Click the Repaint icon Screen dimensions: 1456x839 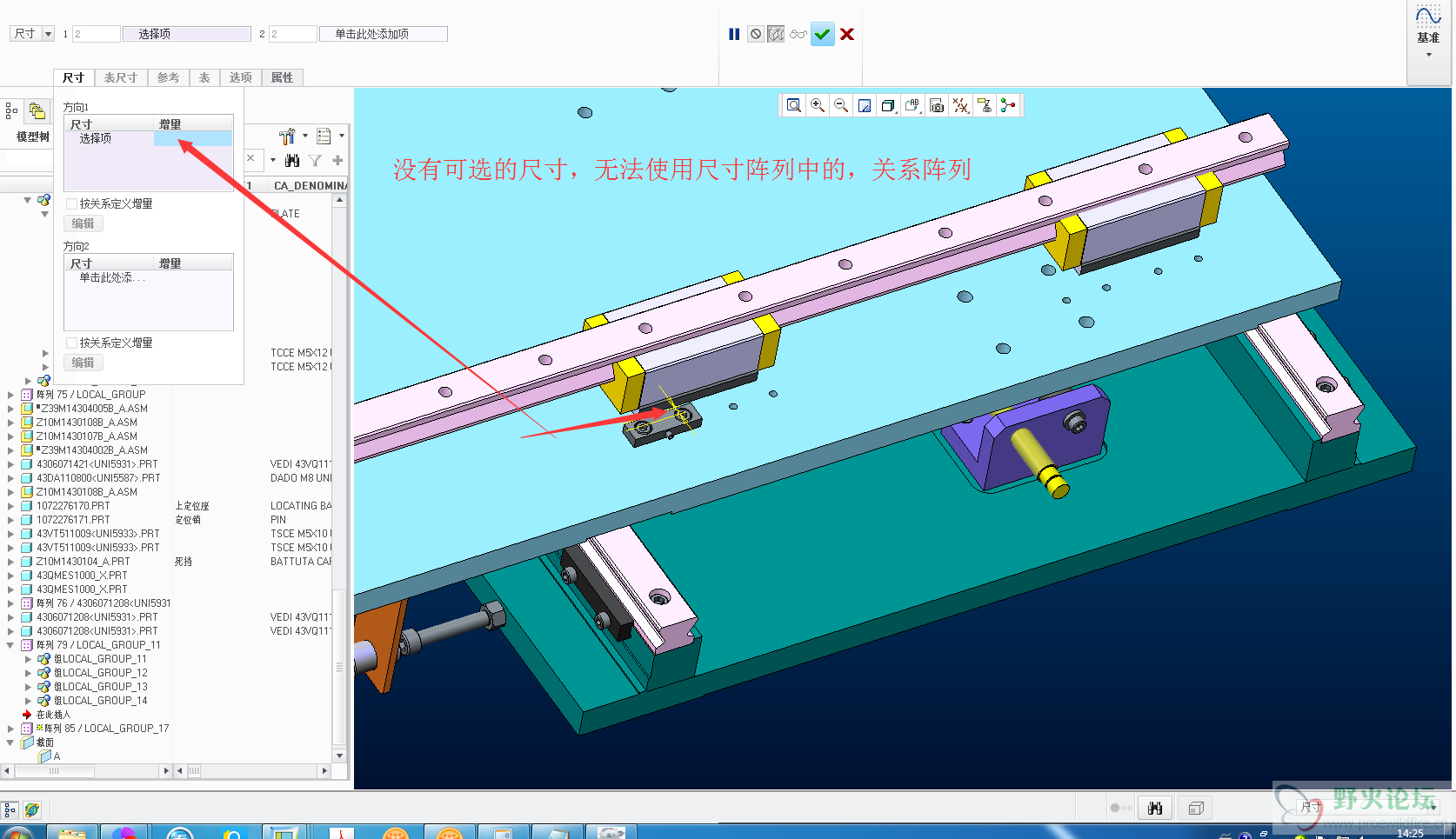tap(865, 105)
